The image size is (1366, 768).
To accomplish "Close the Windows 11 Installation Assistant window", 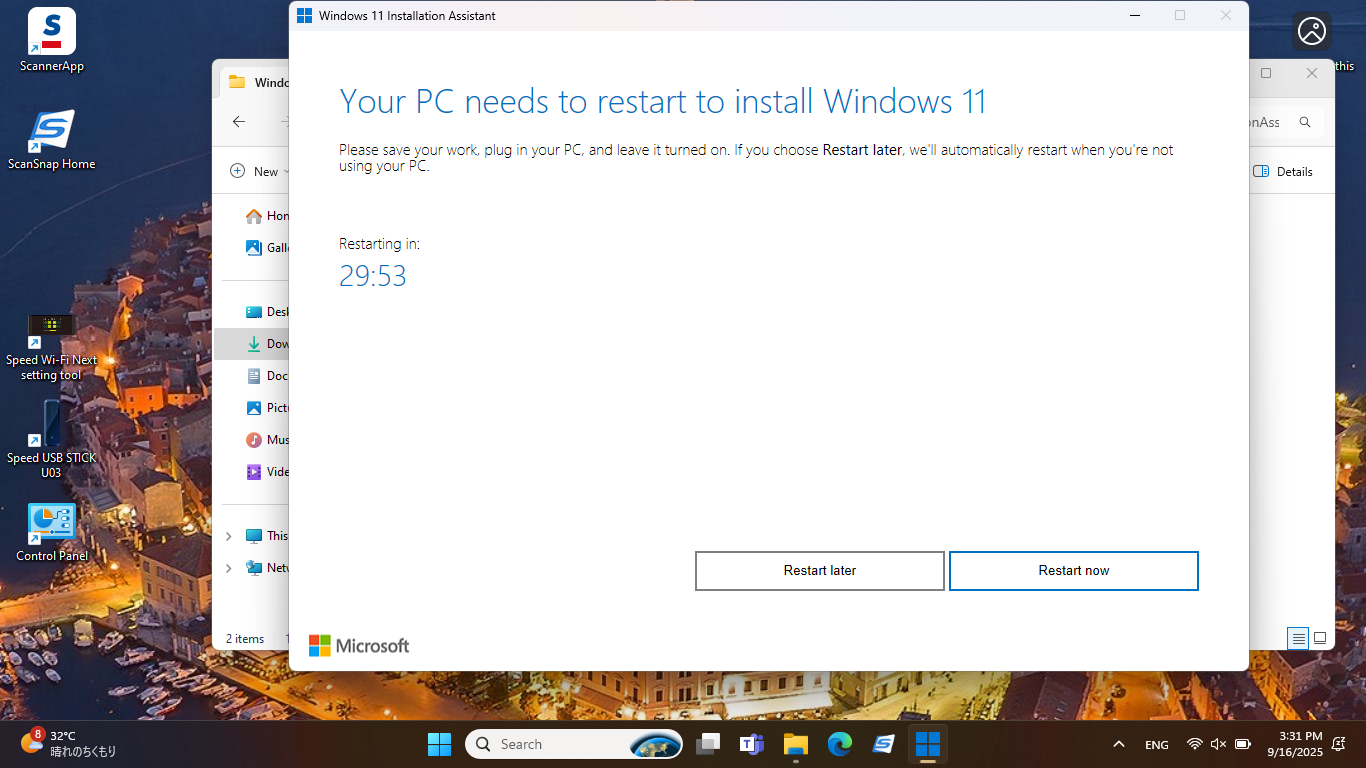I will pyautogui.click(x=1226, y=15).
